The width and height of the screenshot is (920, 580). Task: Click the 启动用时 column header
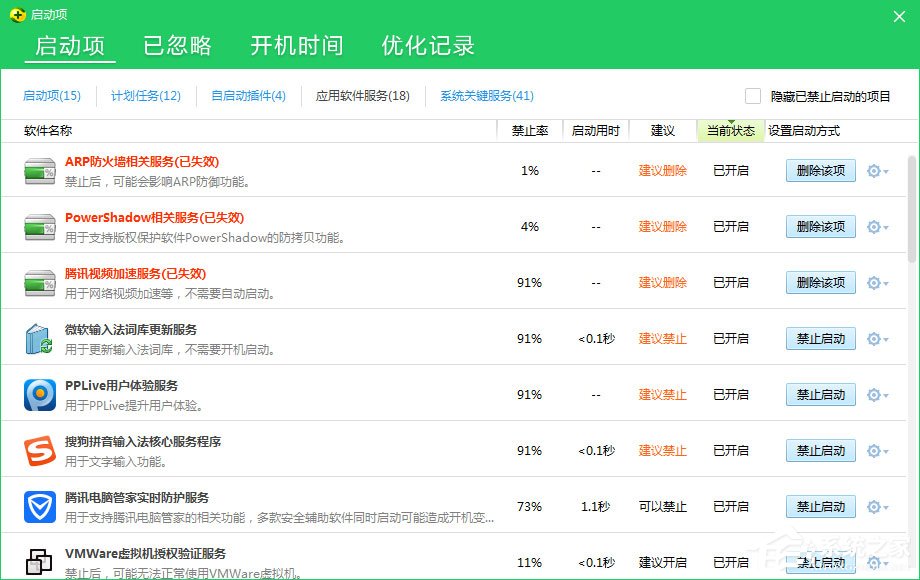598,130
